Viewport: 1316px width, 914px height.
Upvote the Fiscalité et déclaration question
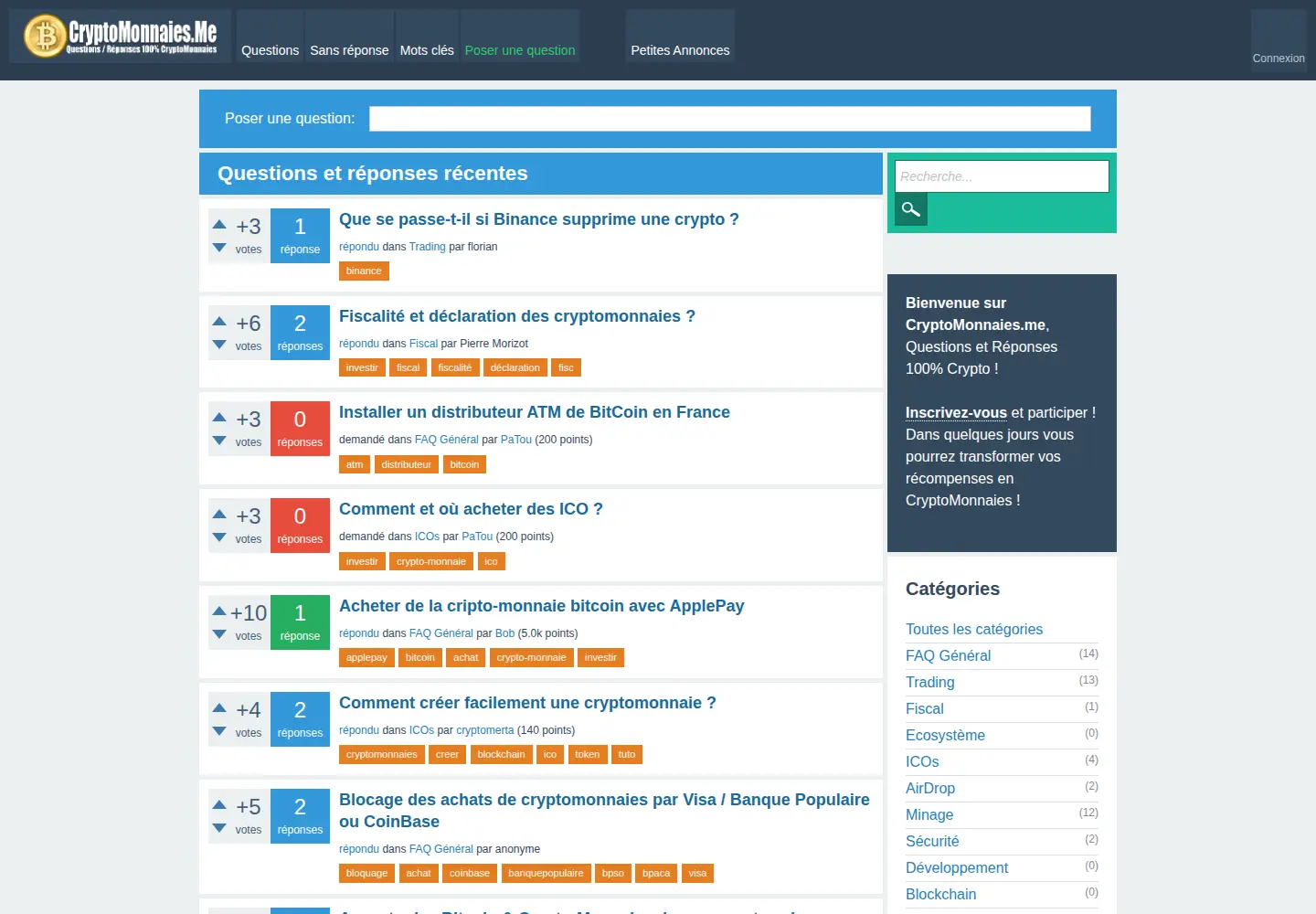tap(219, 321)
